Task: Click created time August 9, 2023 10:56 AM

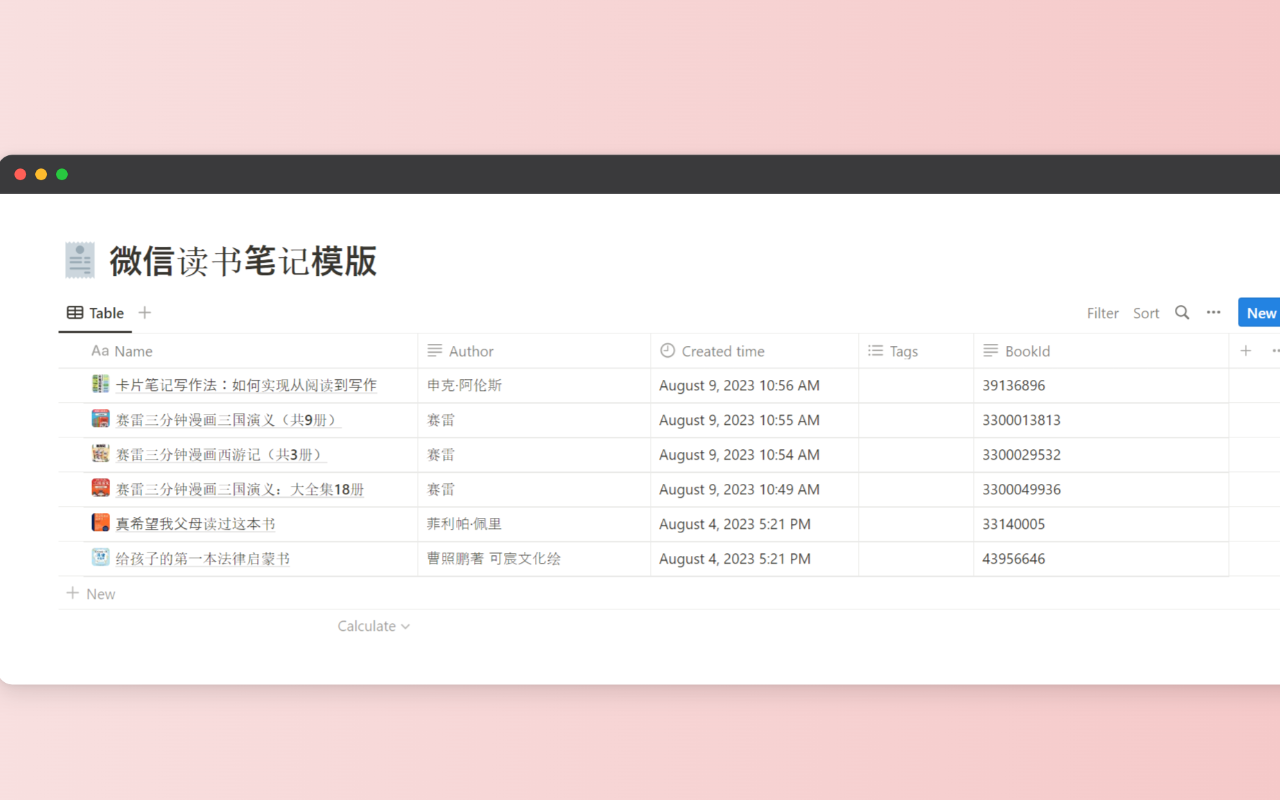Action: [754, 385]
